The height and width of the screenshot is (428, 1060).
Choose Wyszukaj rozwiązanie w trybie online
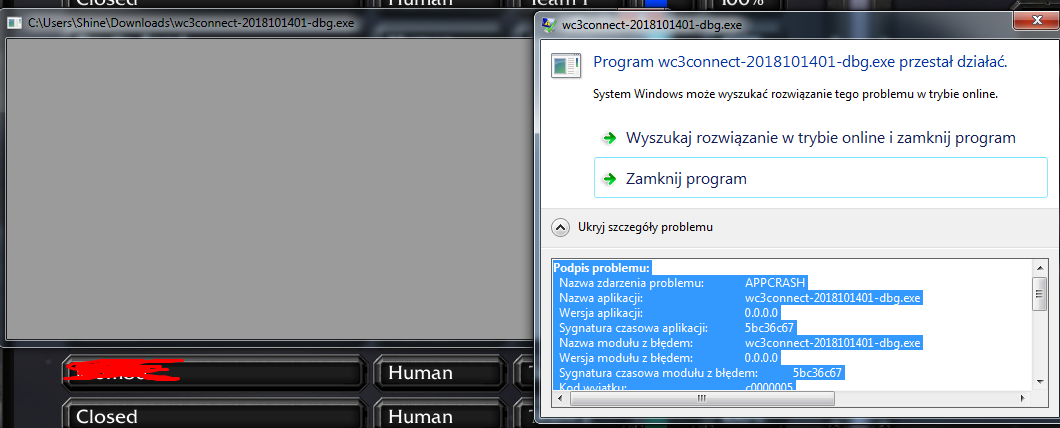tap(821, 138)
